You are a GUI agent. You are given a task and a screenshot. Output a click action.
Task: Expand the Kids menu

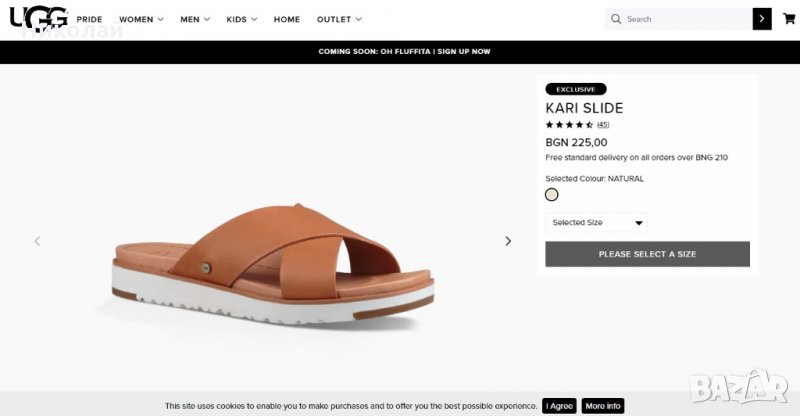242,19
